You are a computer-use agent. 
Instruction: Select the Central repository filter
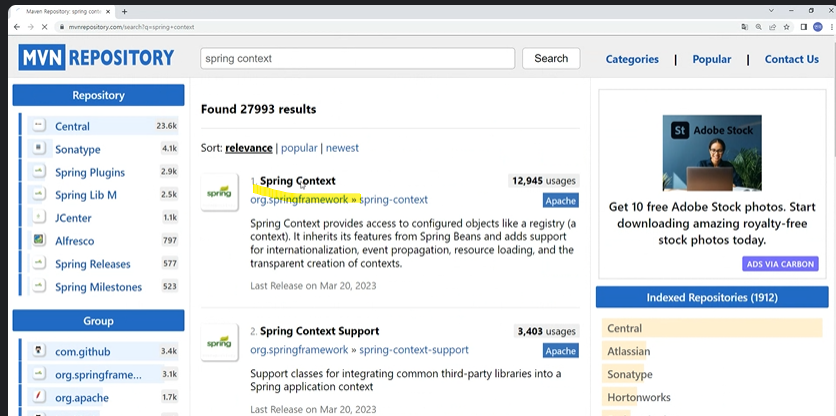click(x=72, y=126)
